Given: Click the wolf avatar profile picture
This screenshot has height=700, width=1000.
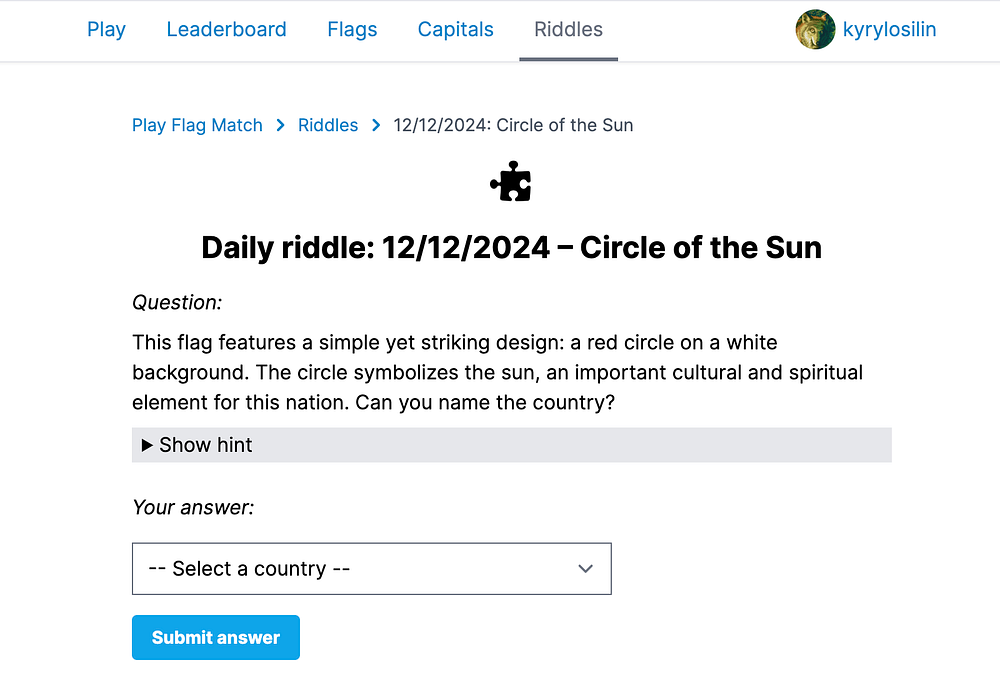Looking at the screenshot, I should (815, 30).
